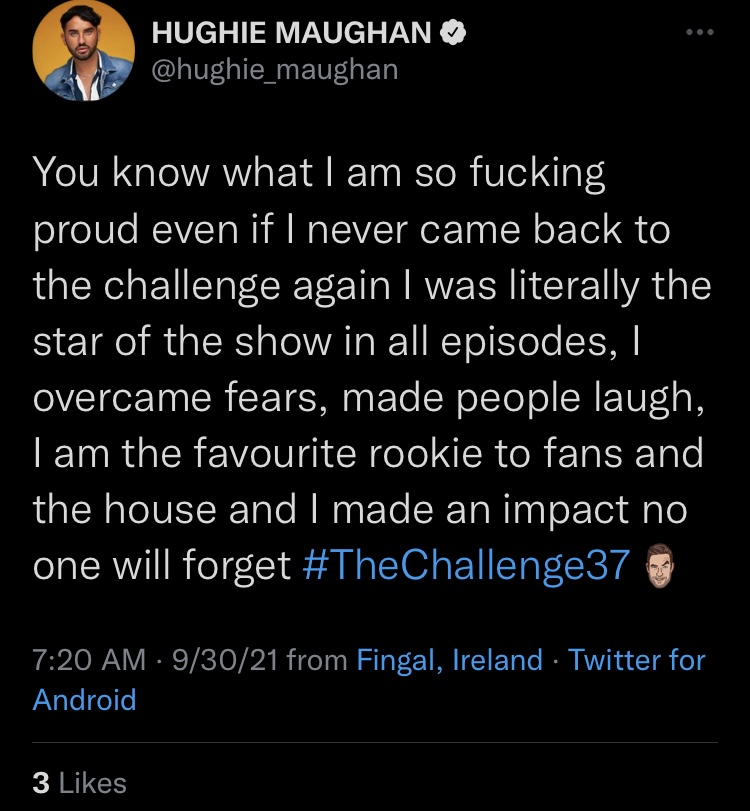Select the @hughie_maughan handle
Image resolution: width=750 pixels, height=811 pixels.
pyautogui.click(x=275, y=70)
